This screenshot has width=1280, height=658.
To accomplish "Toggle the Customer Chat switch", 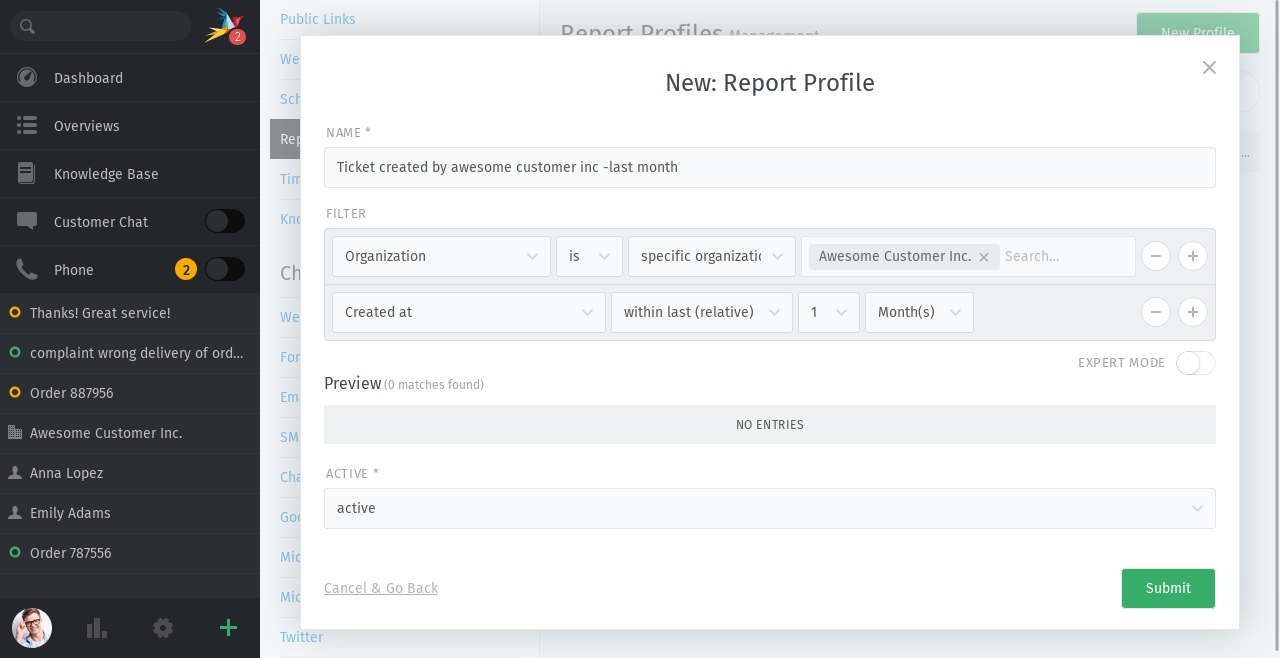I will [x=225, y=221].
